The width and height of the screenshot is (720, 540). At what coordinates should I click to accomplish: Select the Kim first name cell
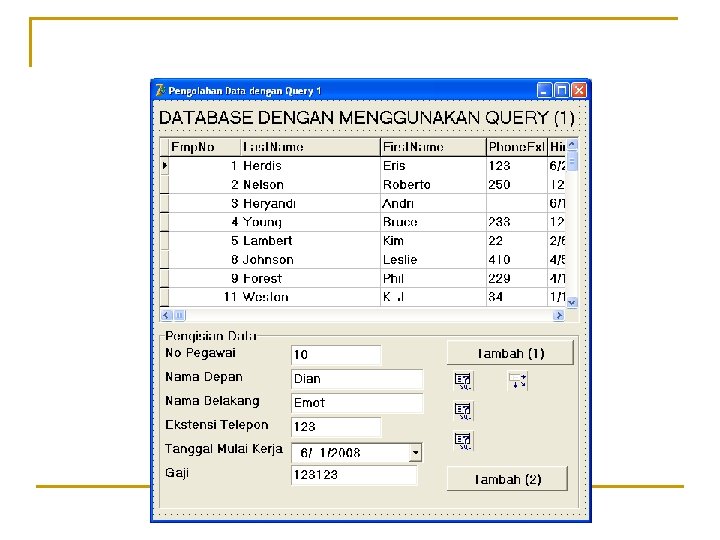point(433,241)
